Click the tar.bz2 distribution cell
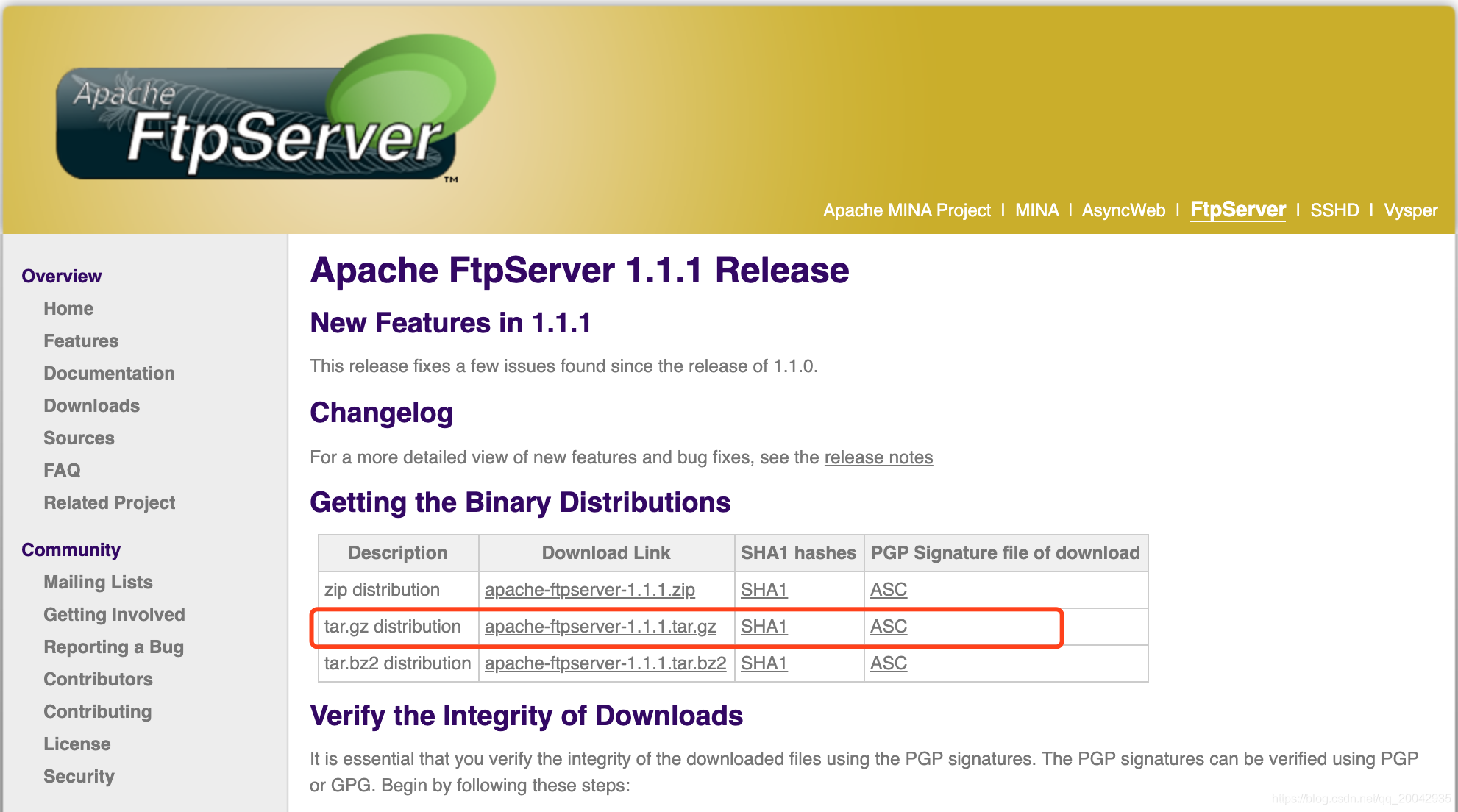1458x812 pixels. [x=398, y=663]
